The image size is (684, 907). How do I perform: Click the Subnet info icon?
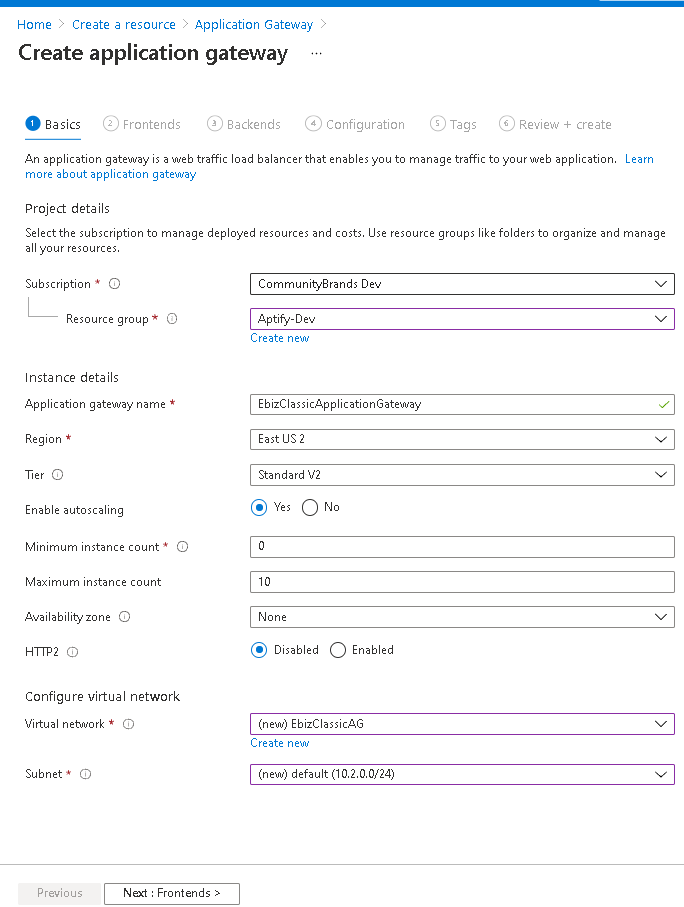(x=85, y=773)
